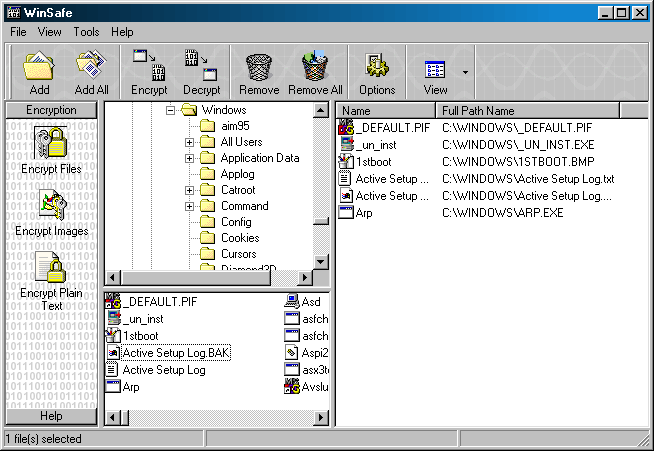Click down arrow of folder tree scrollbar
Viewport: 654px width, 451px height.
[320, 262]
